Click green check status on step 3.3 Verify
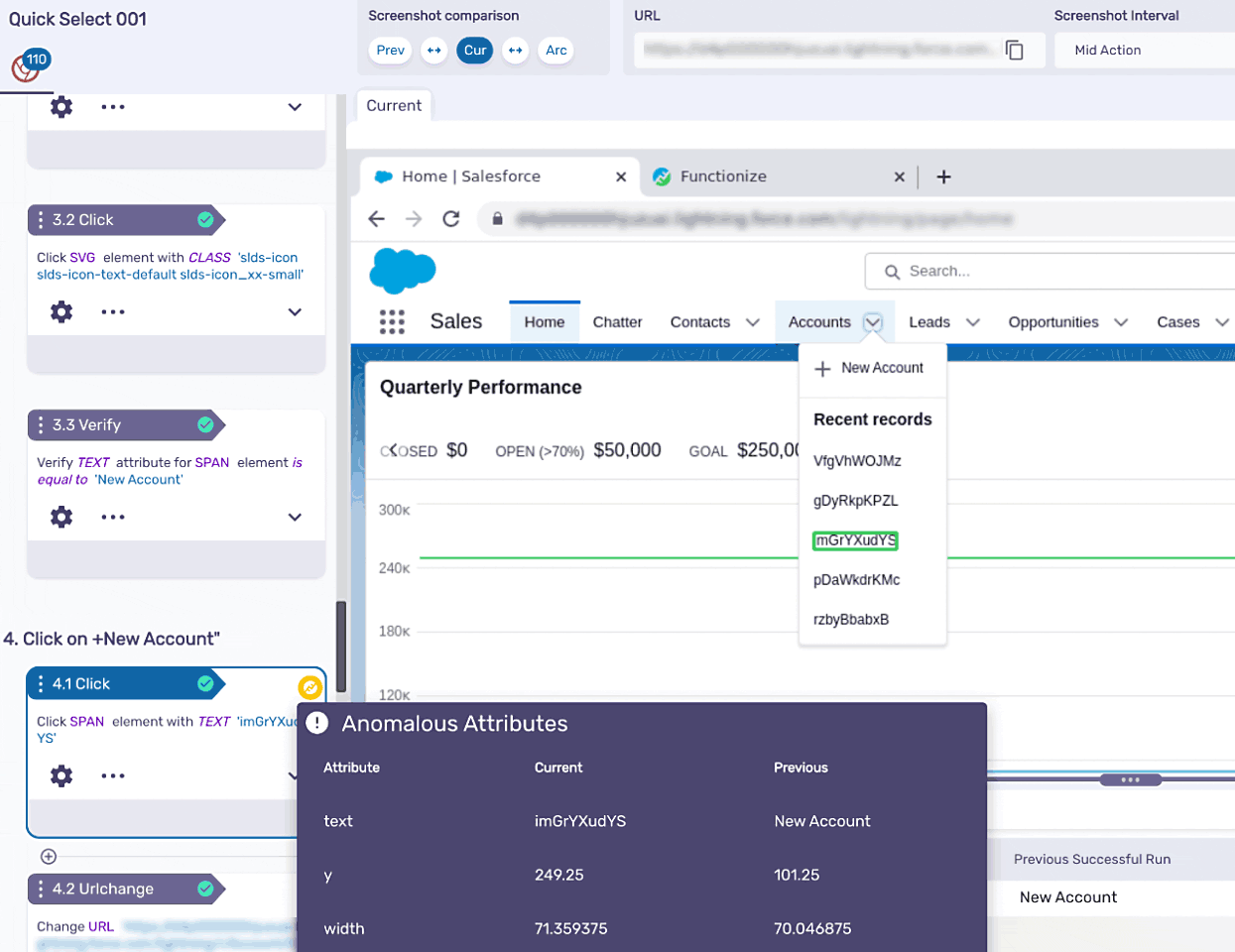The width and height of the screenshot is (1235, 952). (x=205, y=424)
